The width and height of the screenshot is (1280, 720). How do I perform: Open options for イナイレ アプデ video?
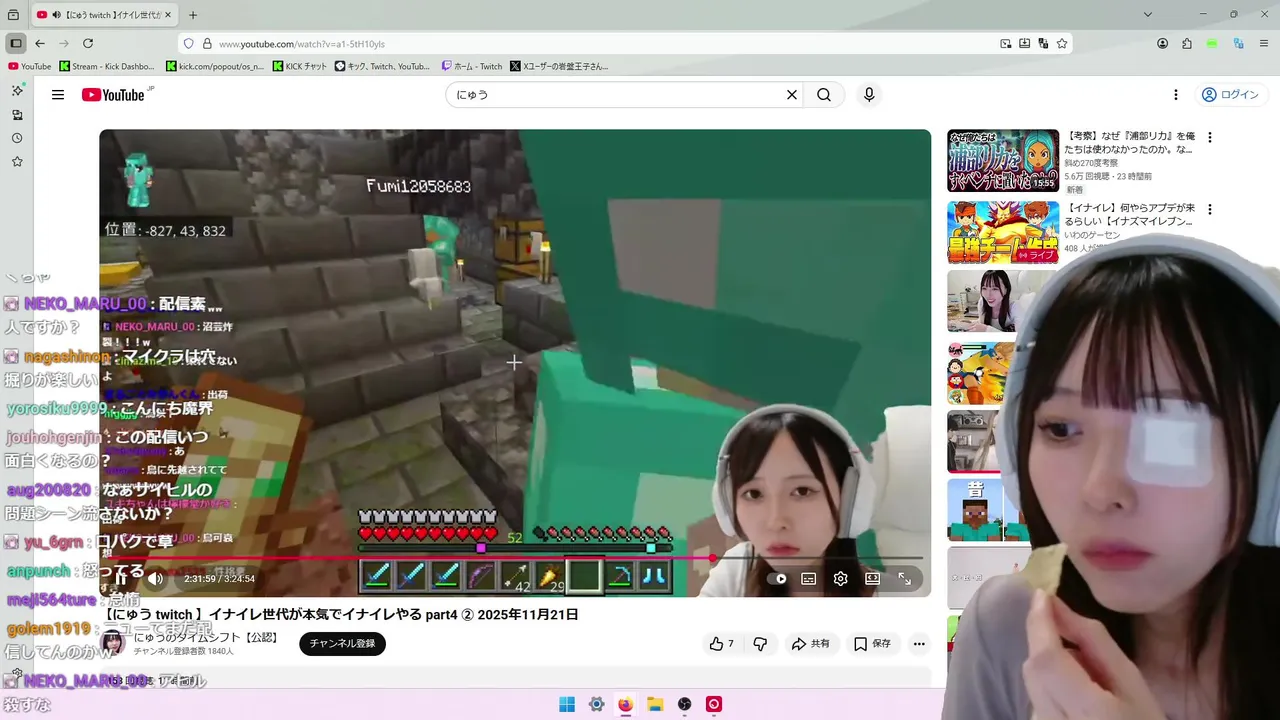click(1210, 210)
